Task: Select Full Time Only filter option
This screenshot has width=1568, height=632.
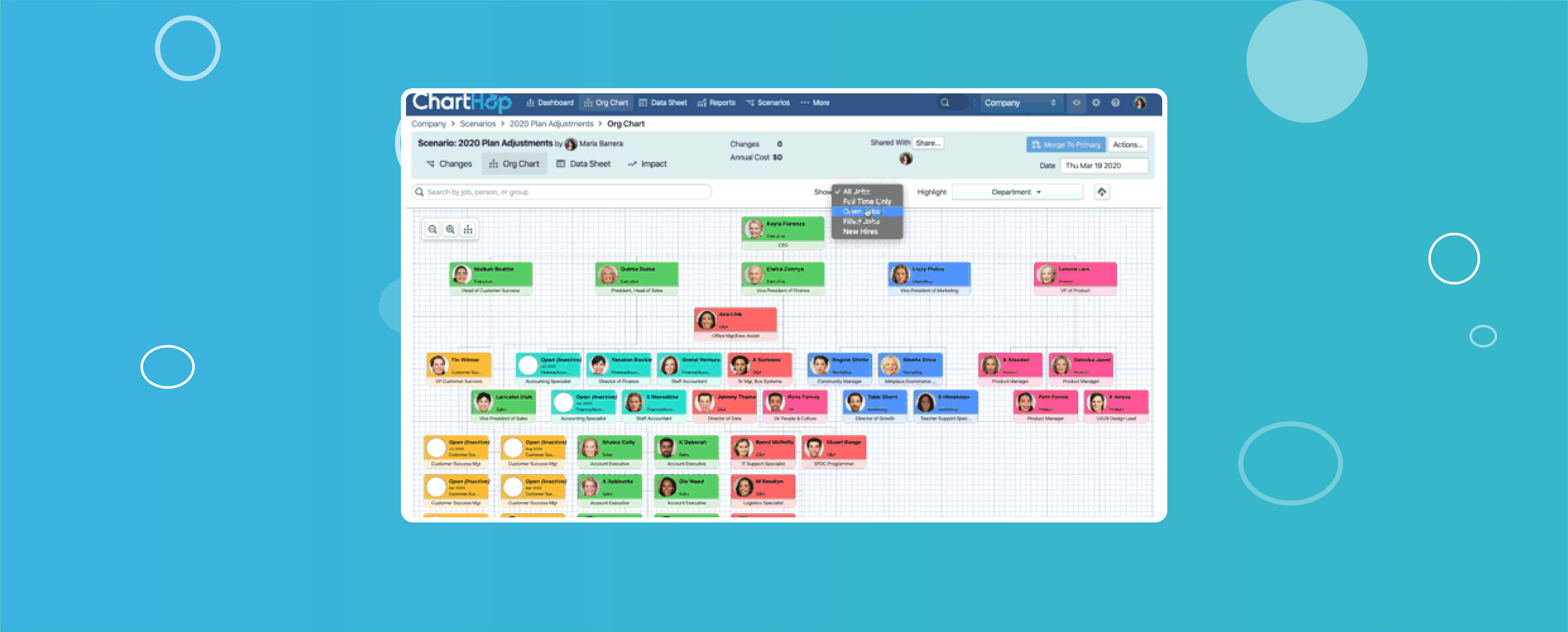Action: [866, 201]
